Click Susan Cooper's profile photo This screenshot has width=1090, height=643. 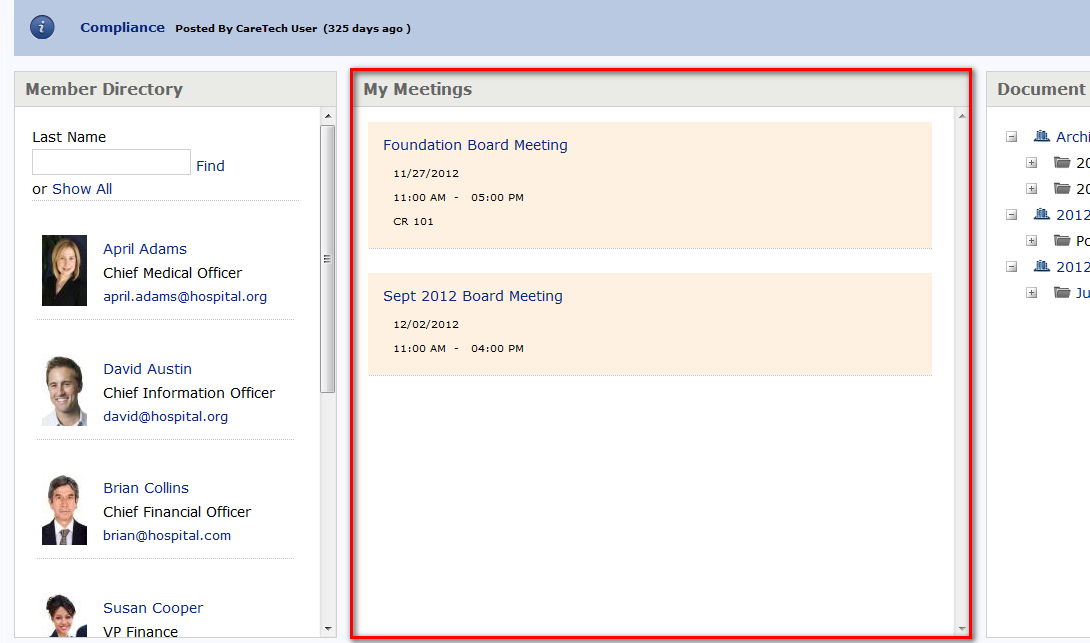point(64,617)
